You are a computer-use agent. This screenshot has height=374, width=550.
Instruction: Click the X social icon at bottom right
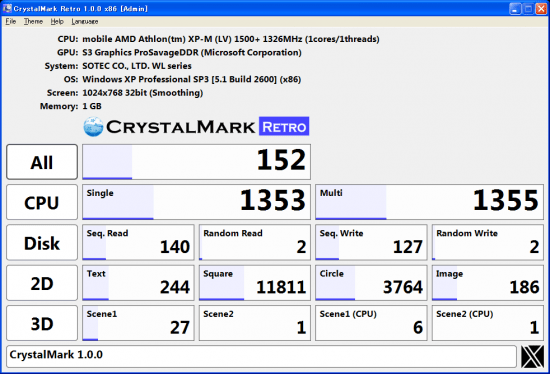(532, 357)
